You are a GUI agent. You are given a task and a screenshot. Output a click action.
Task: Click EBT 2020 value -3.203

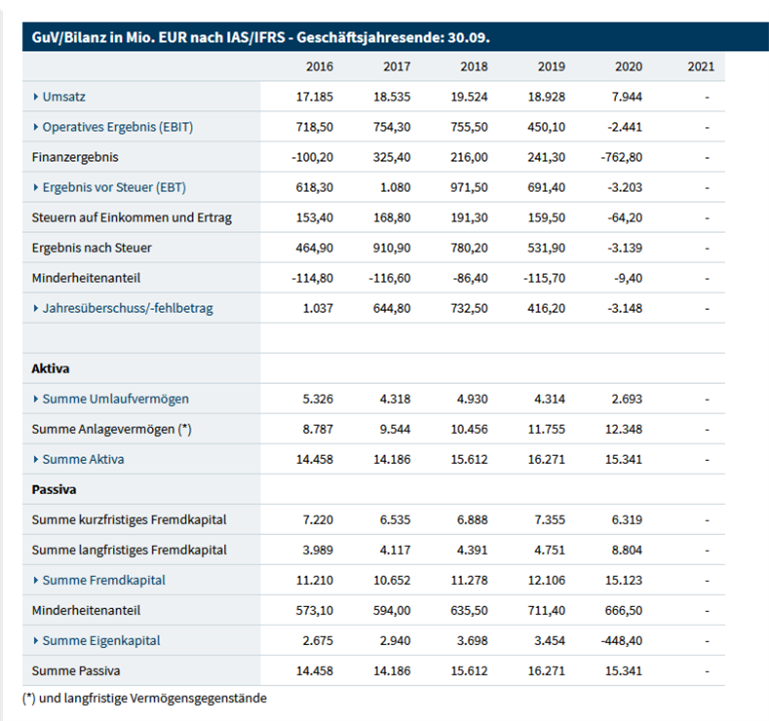pyautogui.click(x=625, y=187)
